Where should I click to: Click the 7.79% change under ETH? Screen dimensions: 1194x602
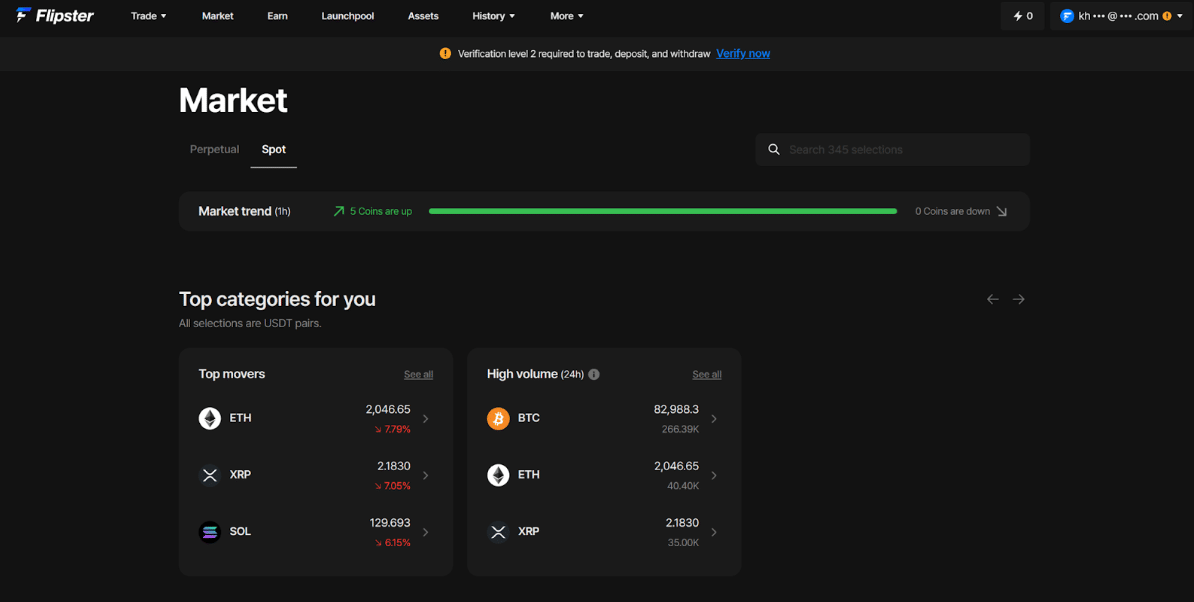392,429
